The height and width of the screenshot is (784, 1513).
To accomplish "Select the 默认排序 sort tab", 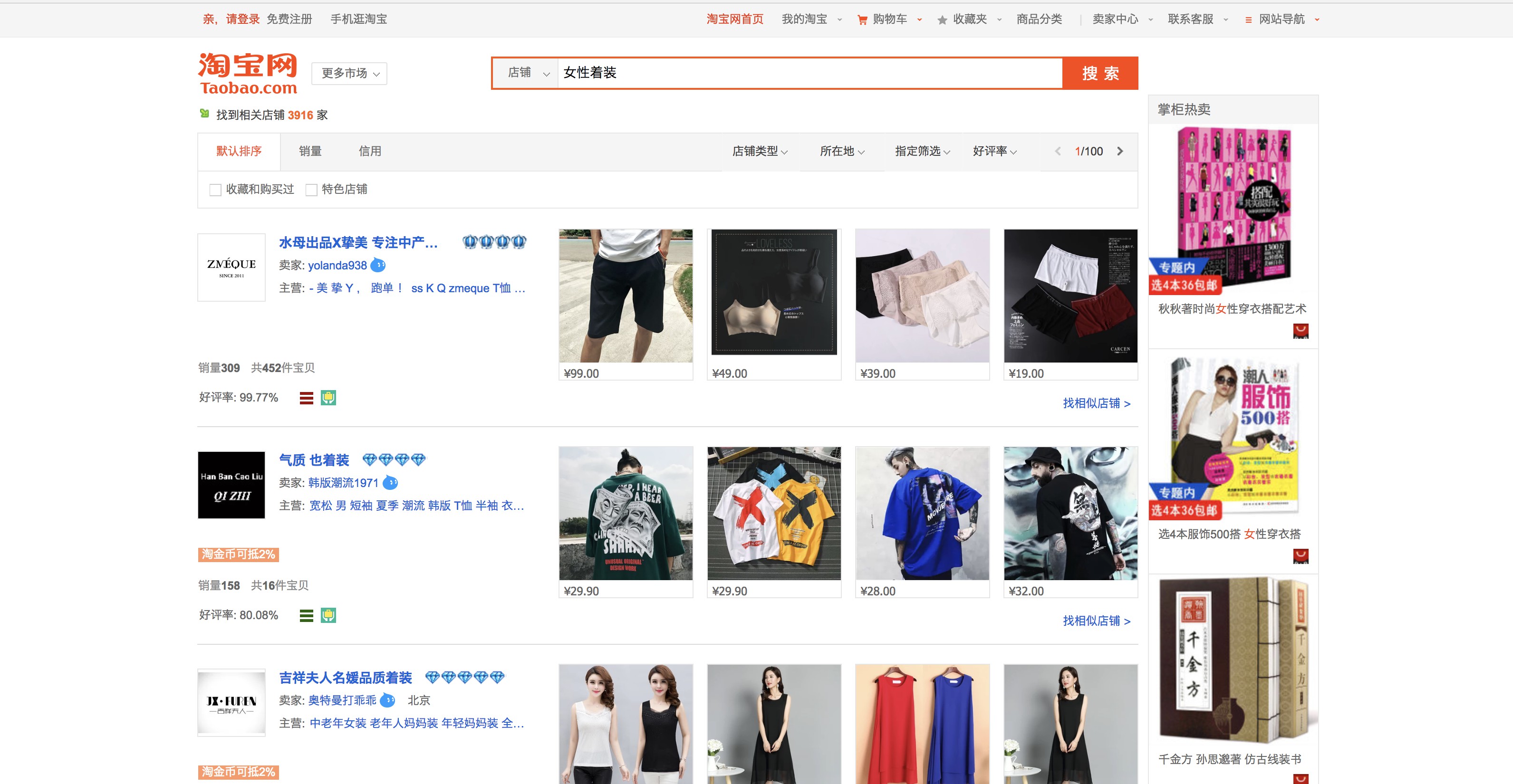I will (x=239, y=151).
